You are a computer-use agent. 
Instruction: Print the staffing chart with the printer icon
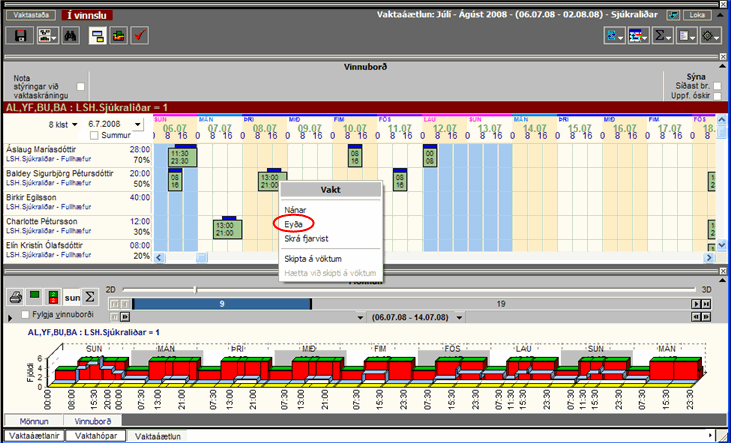click(x=15, y=297)
